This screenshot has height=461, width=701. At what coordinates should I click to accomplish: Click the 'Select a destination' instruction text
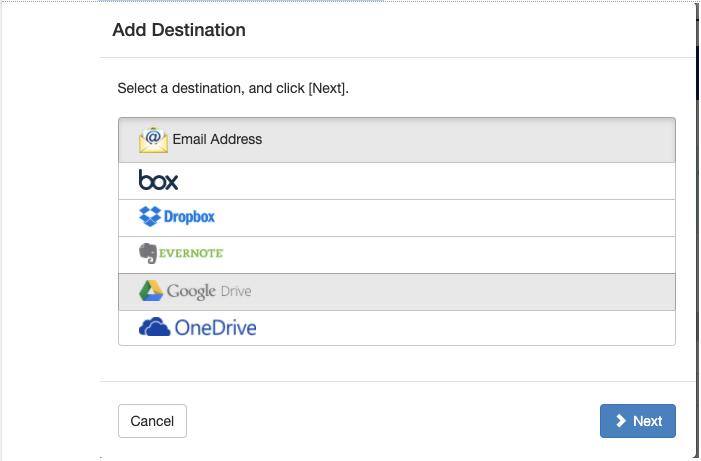[x=233, y=88]
